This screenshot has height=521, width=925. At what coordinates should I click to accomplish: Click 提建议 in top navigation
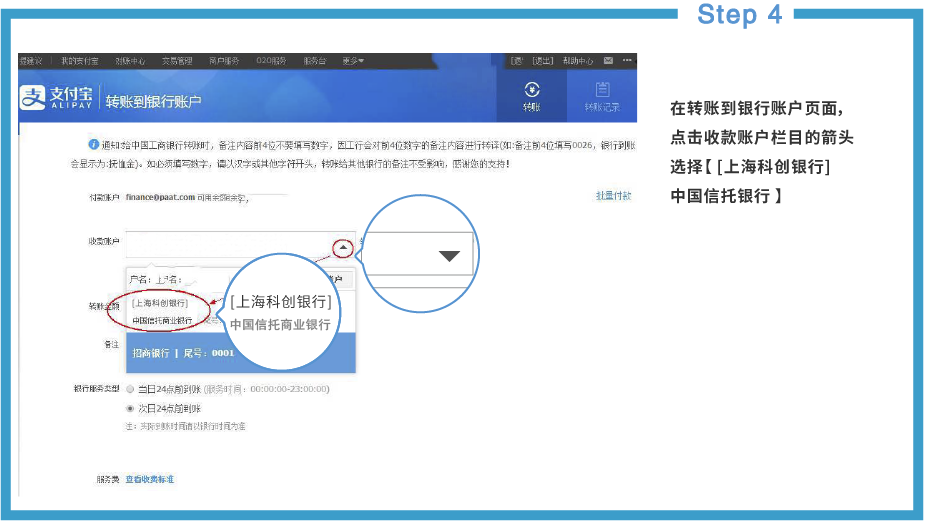tap(31, 61)
